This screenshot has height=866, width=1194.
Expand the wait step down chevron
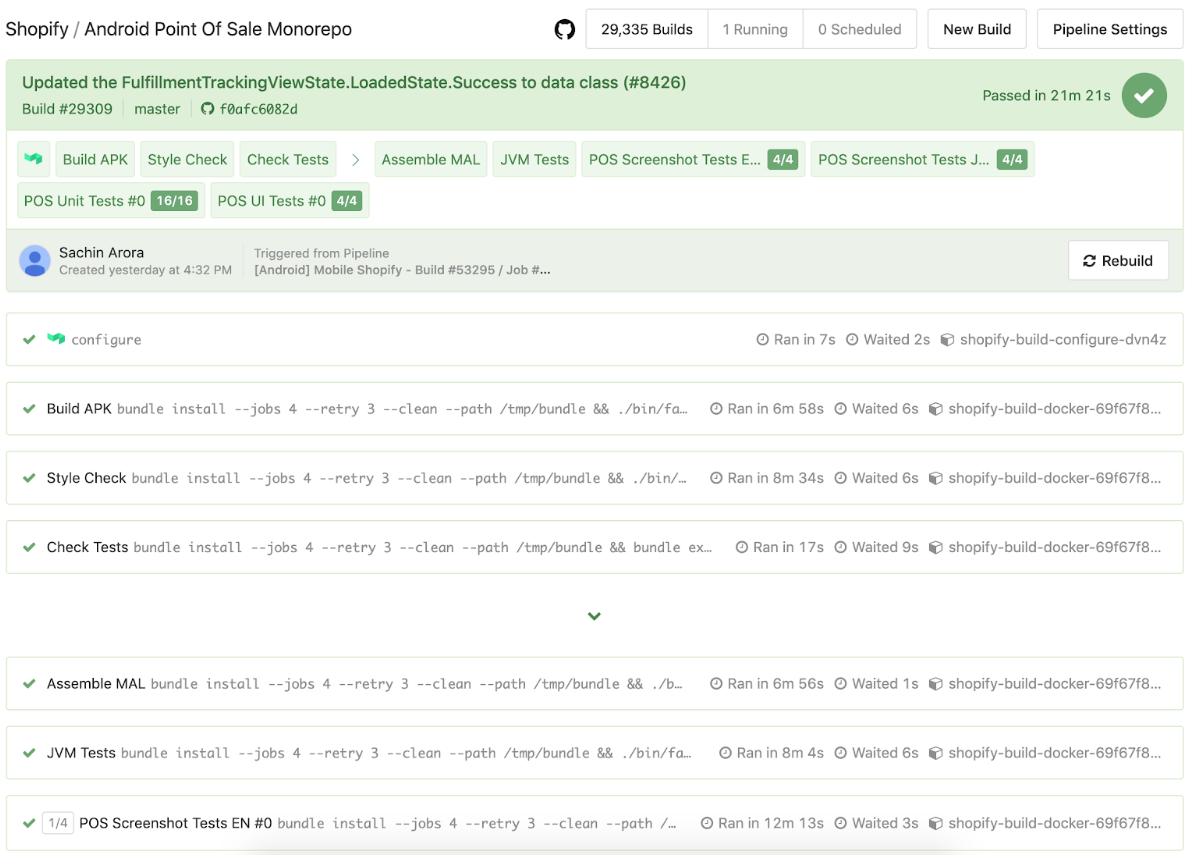point(594,616)
